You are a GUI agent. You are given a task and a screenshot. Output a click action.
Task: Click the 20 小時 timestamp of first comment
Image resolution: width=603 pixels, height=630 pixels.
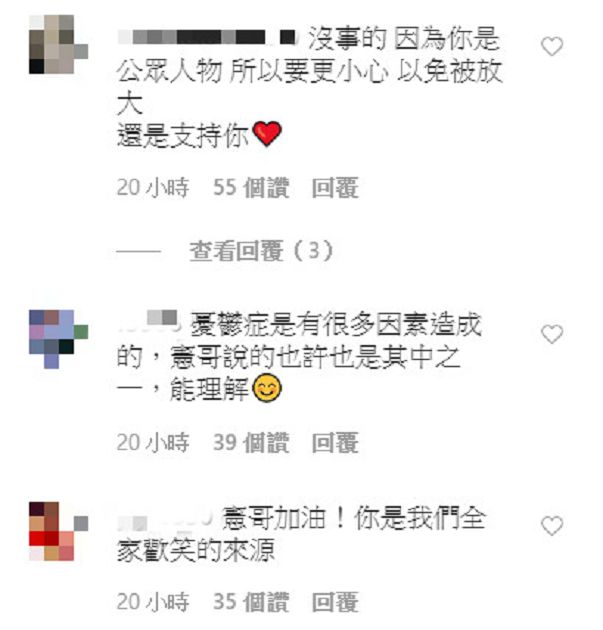153,188
